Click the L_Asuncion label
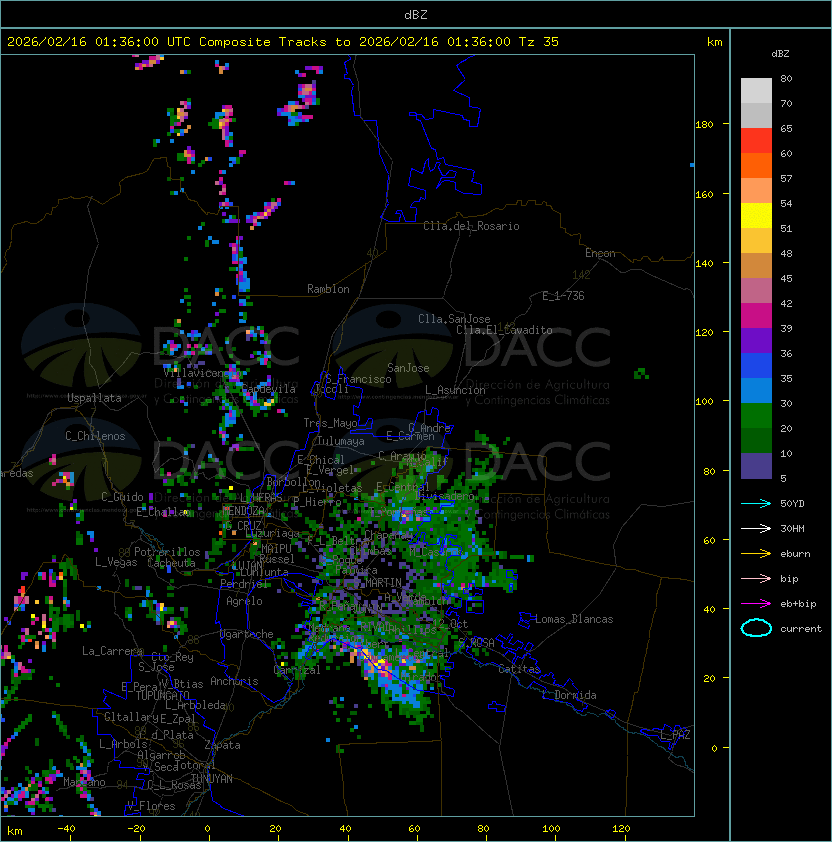The width and height of the screenshot is (832, 842). (x=455, y=390)
